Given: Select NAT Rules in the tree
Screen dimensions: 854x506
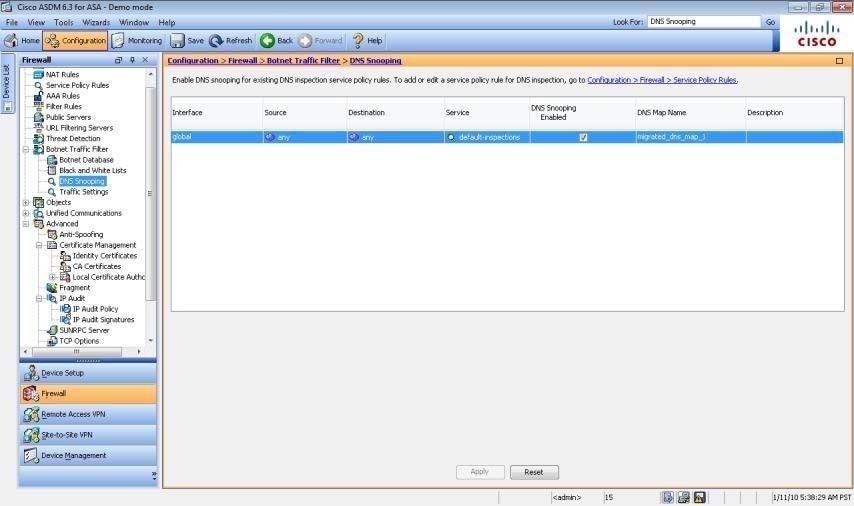Looking at the screenshot, I should (62, 75).
